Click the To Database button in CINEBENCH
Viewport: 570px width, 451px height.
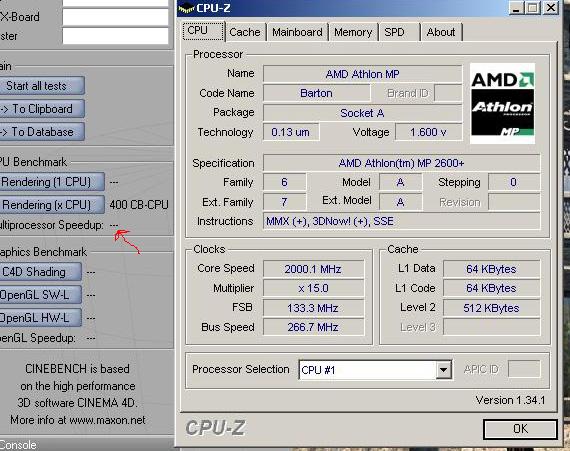42,132
